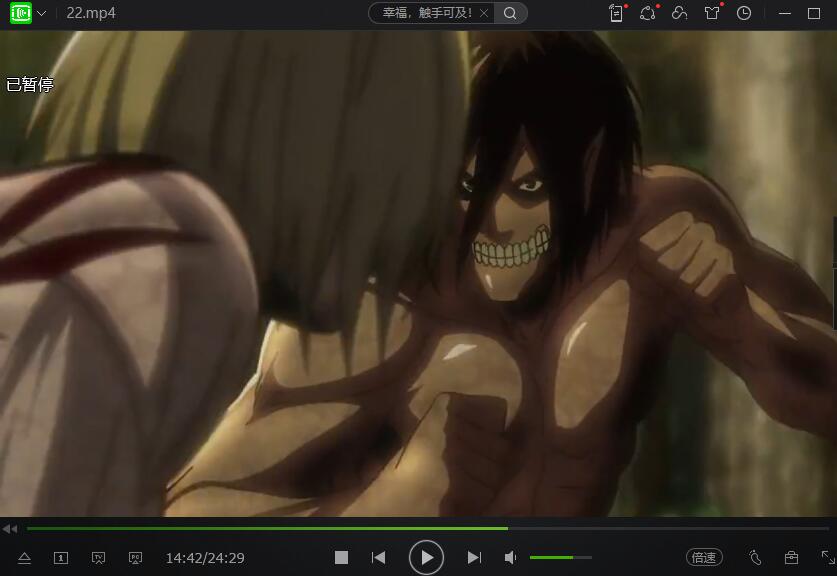Stop the video playback
This screenshot has width=837, height=576.
(x=341, y=557)
